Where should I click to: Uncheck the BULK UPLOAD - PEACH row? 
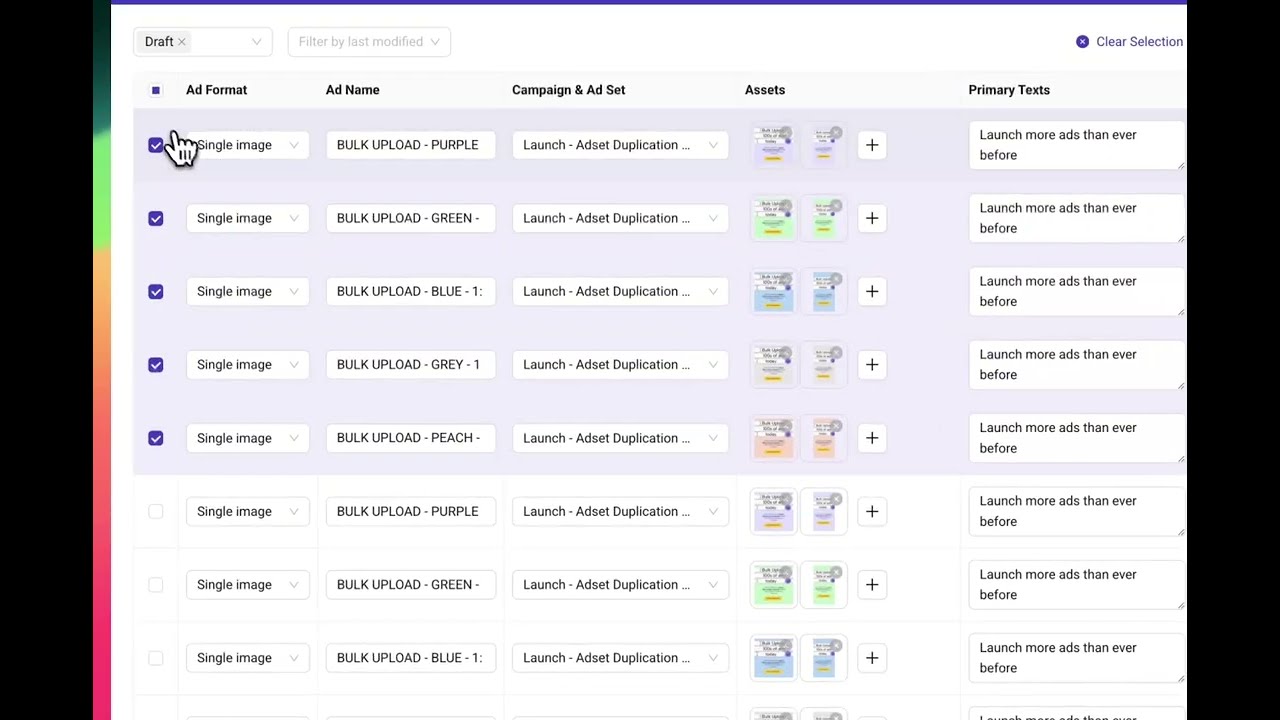(156, 438)
